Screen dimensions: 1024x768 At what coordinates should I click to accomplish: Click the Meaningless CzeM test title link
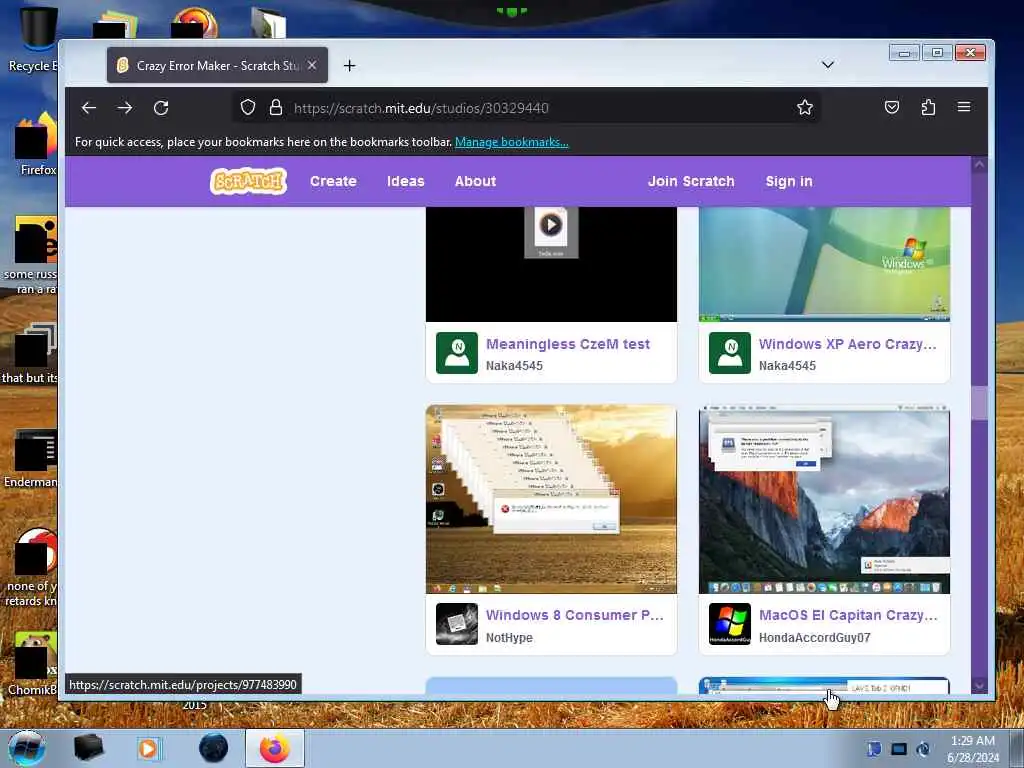tap(568, 344)
